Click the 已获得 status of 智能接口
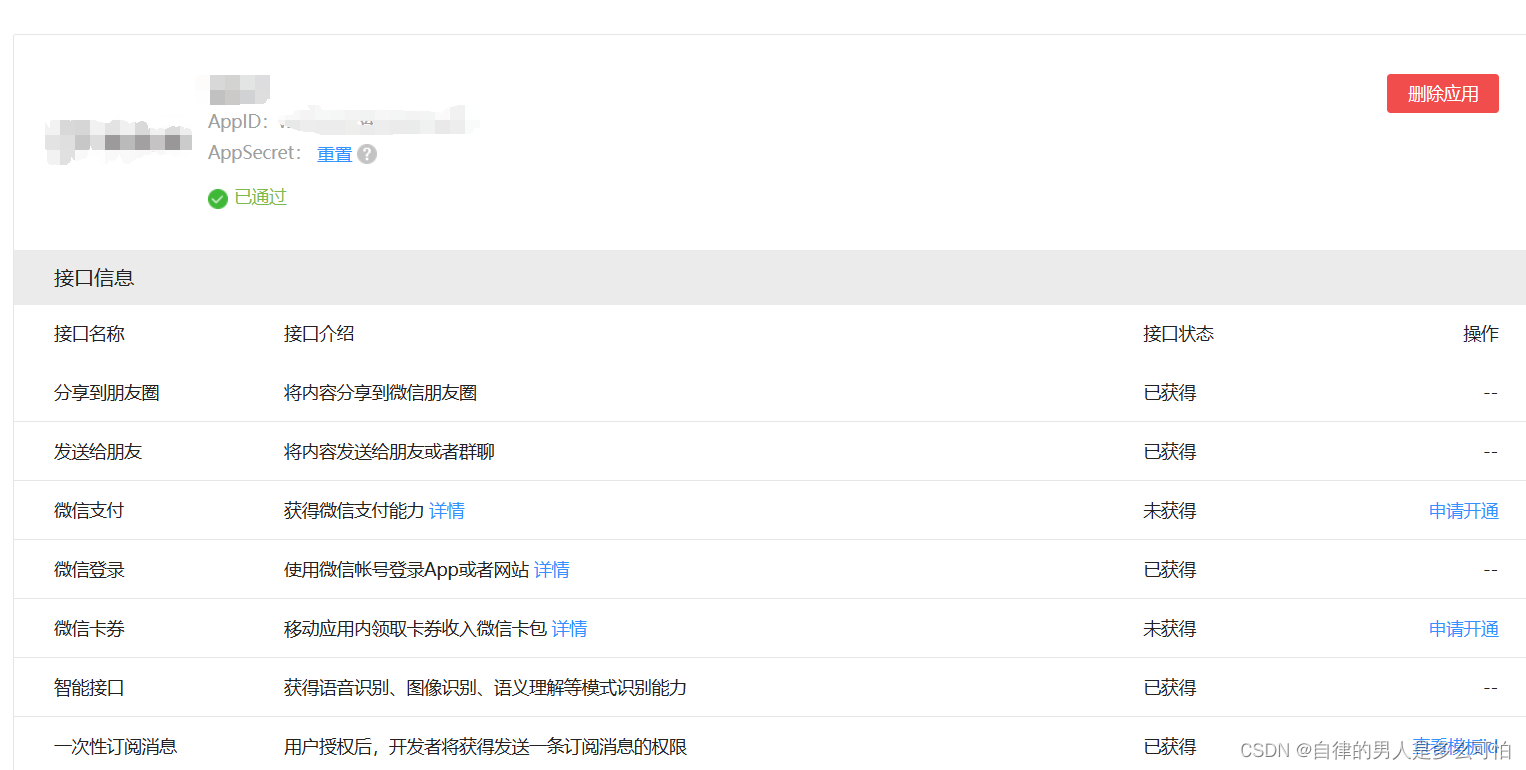This screenshot has width=1526, height=770. point(1170,688)
